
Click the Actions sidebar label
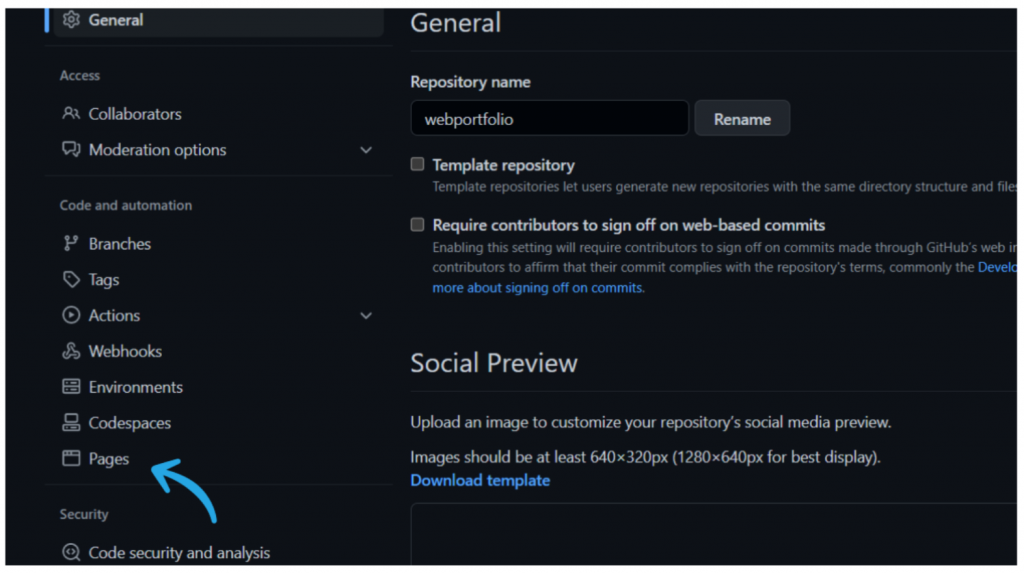114,316
